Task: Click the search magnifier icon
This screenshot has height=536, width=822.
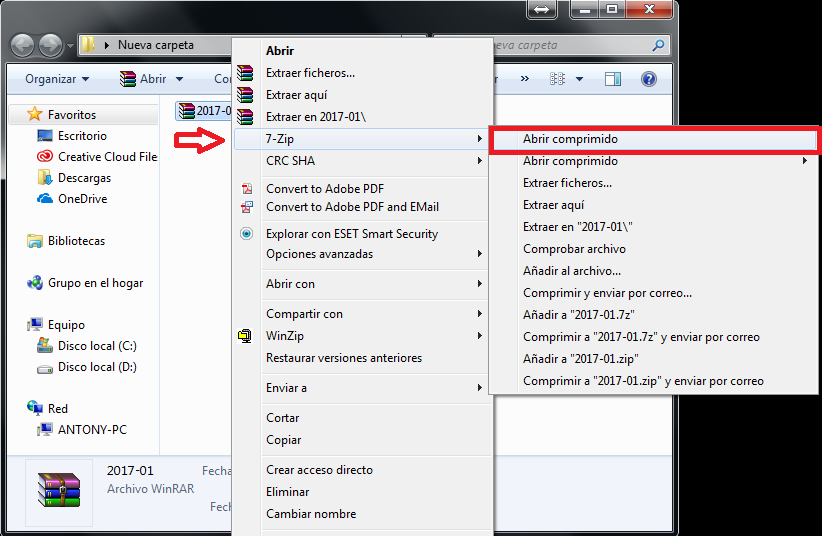Action: (x=658, y=45)
